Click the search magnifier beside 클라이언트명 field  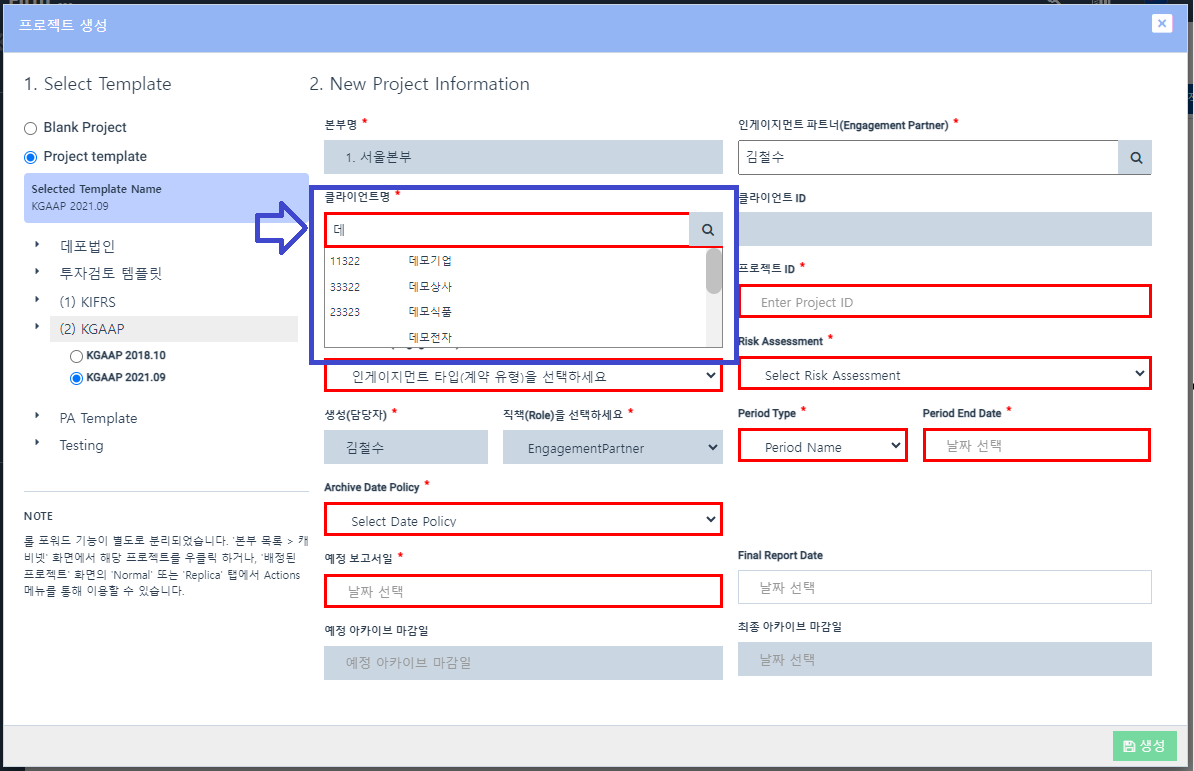pyautogui.click(x=706, y=229)
